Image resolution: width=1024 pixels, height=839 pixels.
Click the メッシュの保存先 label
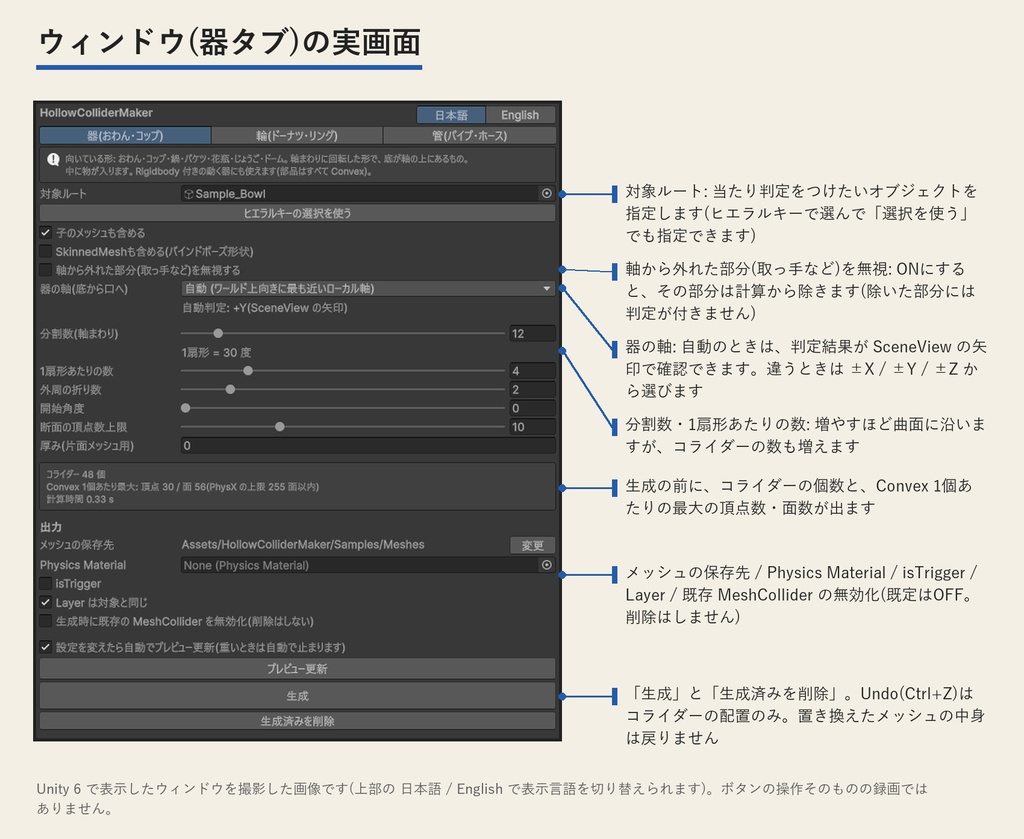(77, 545)
